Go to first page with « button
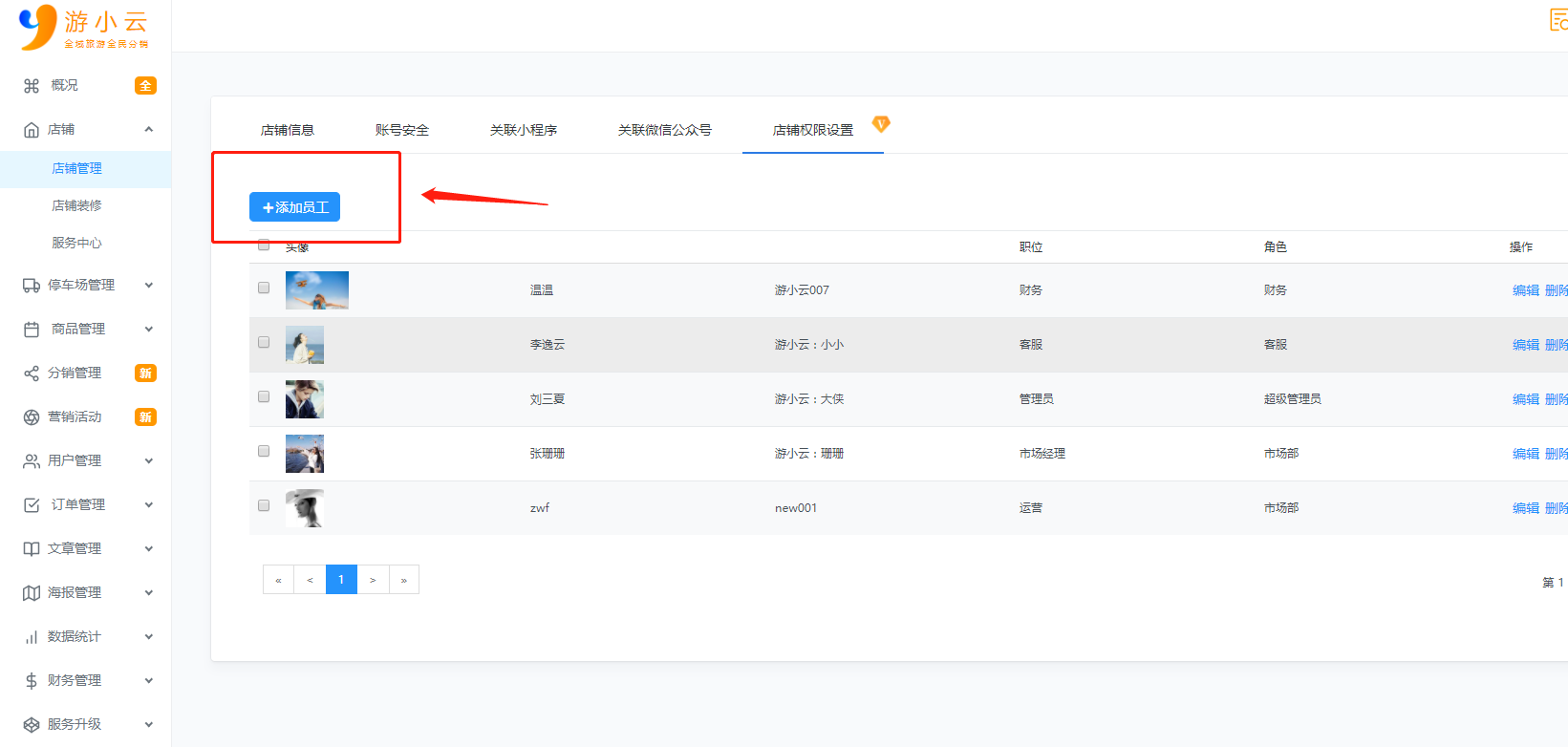Viewport: 1568px width, 747px height. click(x=278, y=580)
